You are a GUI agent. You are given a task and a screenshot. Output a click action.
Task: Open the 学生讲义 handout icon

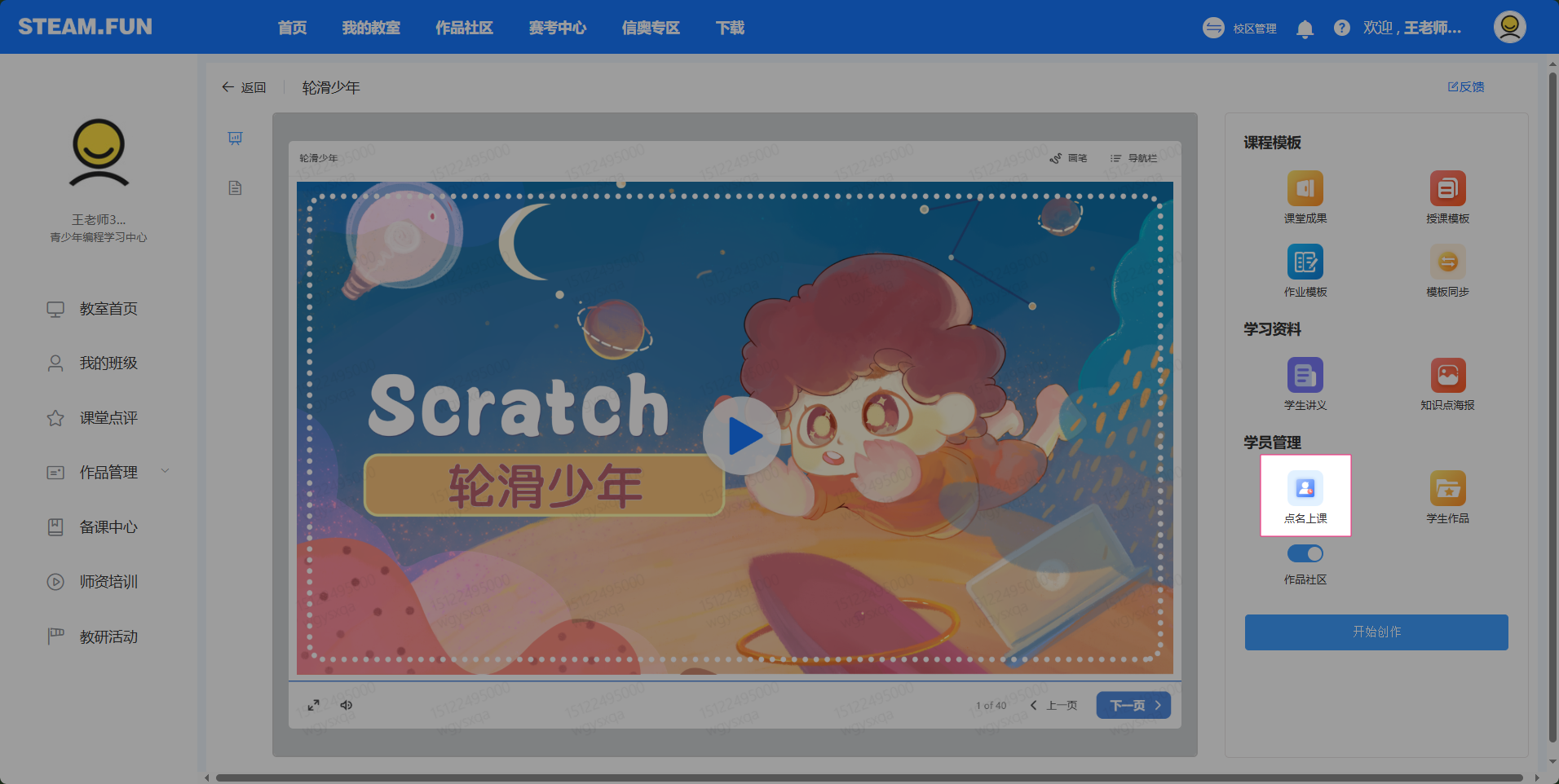click(1305, 376)
